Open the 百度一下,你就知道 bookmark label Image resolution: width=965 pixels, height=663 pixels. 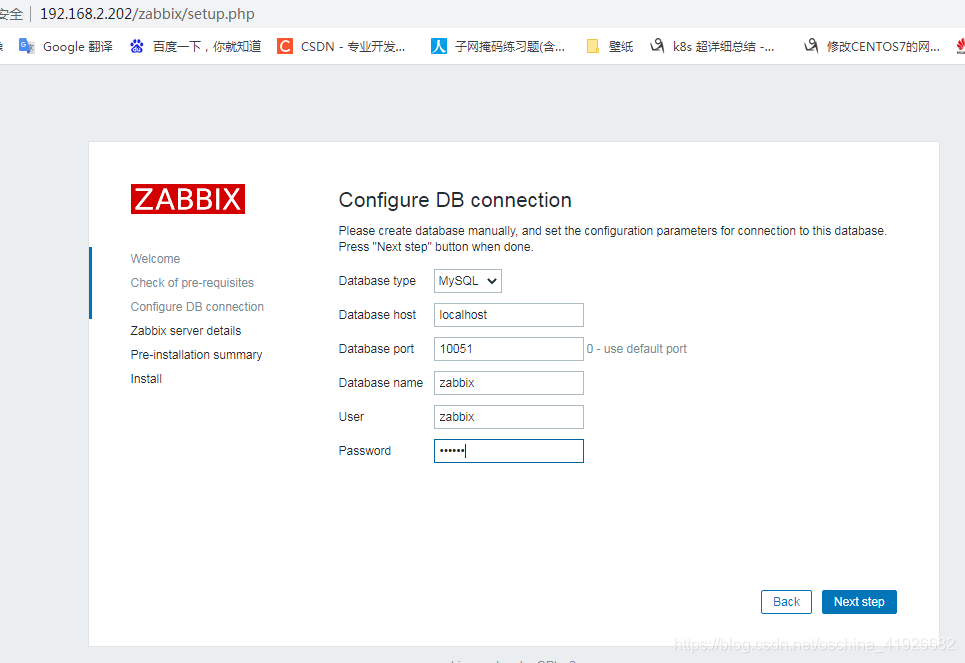tap(207, 46)
